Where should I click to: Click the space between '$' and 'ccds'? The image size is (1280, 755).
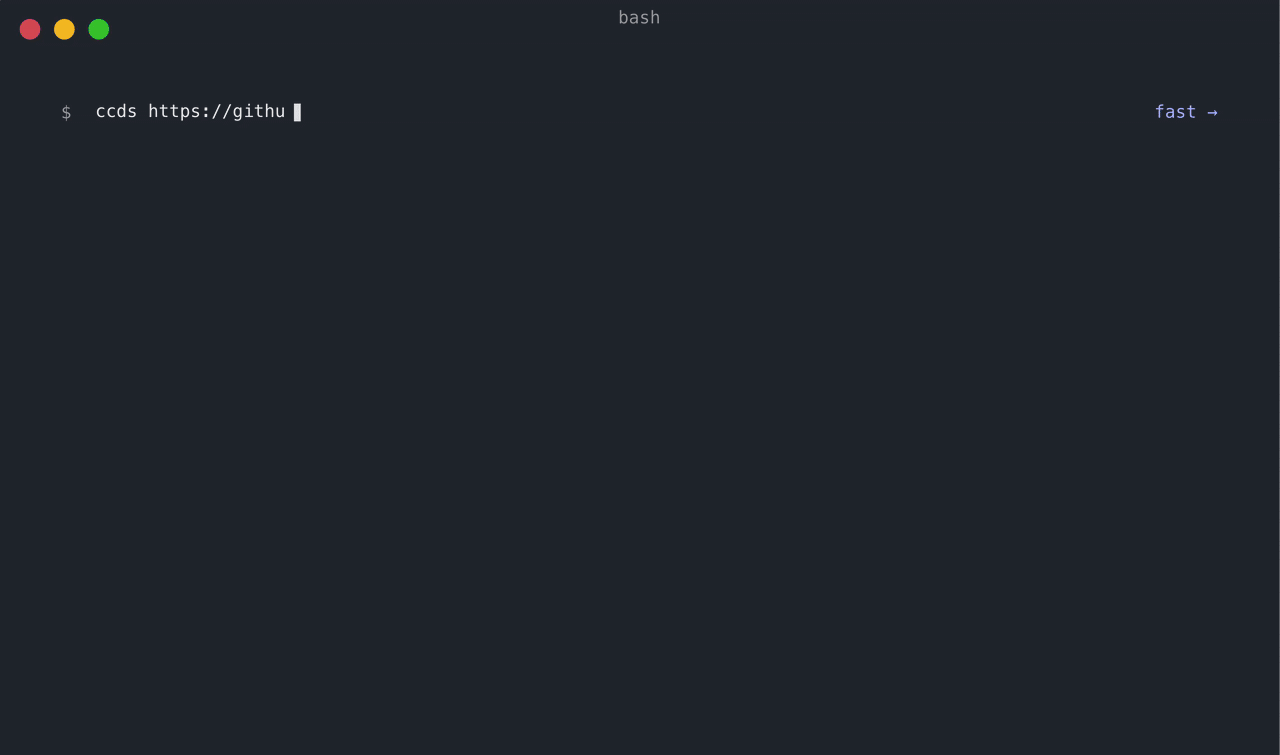pyautogui.click(x=84, y=112)
